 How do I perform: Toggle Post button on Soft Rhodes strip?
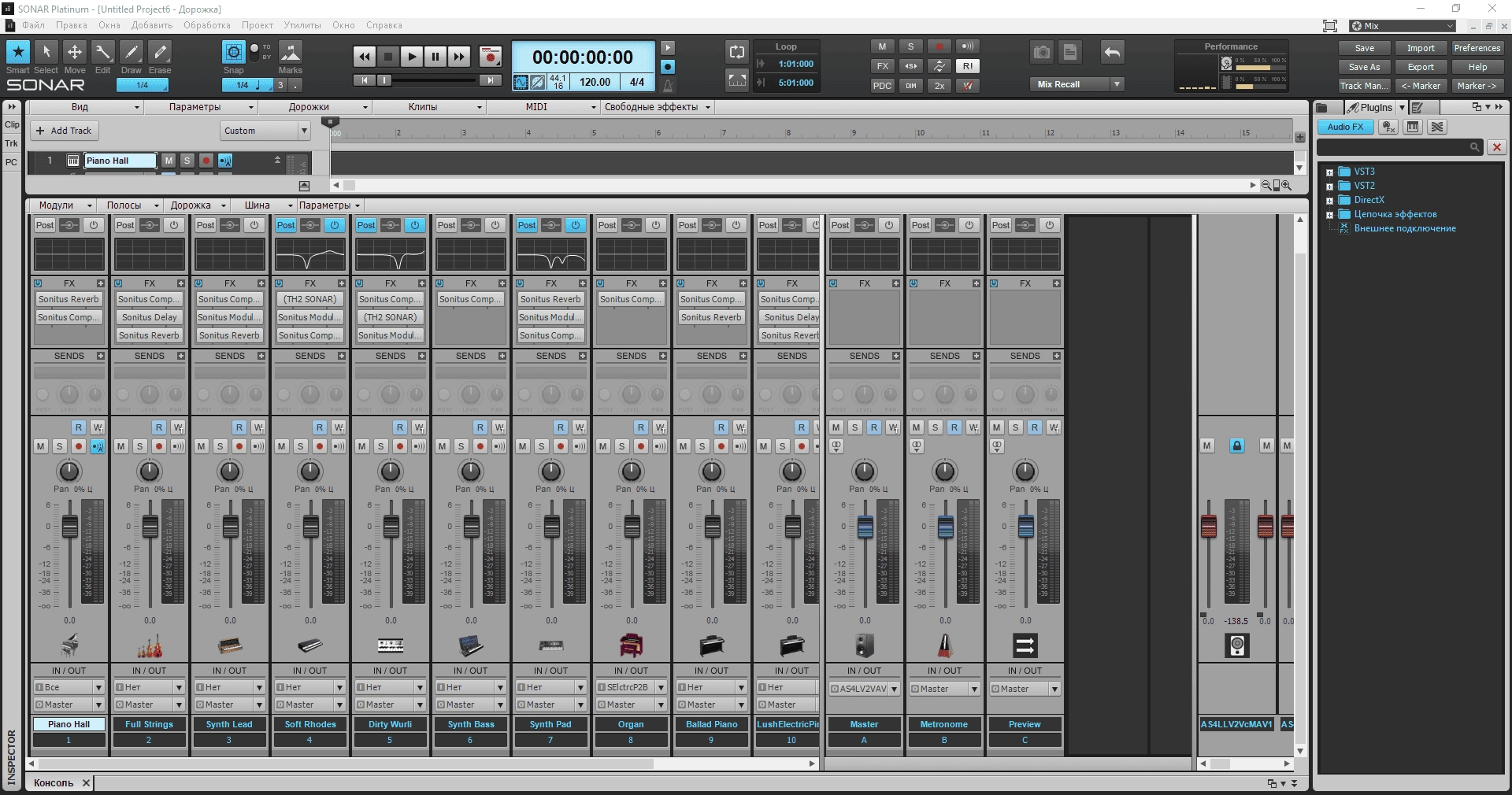coord(286,225)
